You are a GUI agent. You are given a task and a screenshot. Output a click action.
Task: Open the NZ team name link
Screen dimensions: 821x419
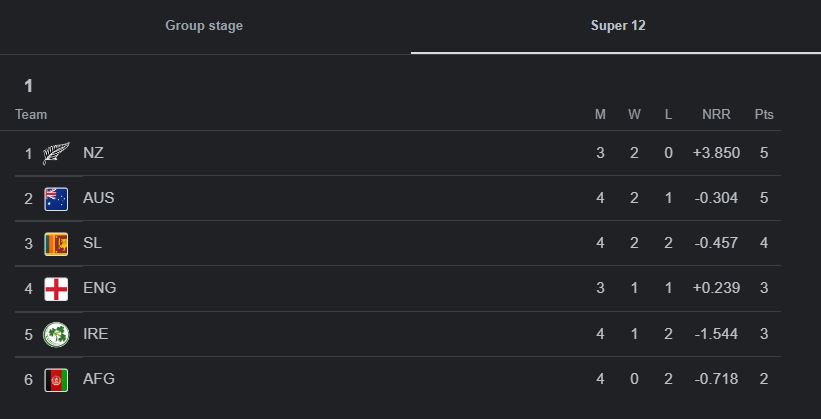click(x=93, y=153)
